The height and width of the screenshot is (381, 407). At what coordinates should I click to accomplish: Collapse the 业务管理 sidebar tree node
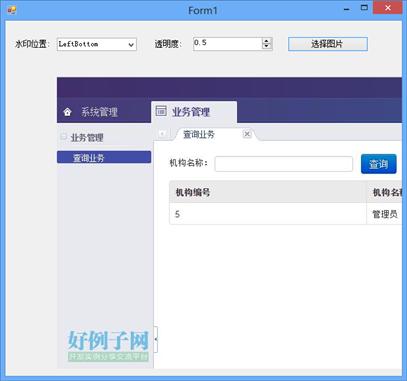(x=63, y=137)
